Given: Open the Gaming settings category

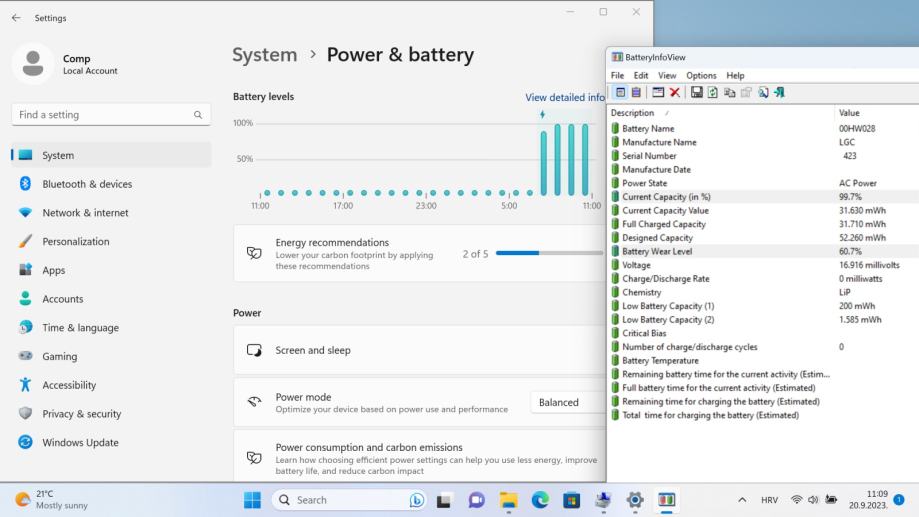Looking at the screenshot, I should pos(111,356).
